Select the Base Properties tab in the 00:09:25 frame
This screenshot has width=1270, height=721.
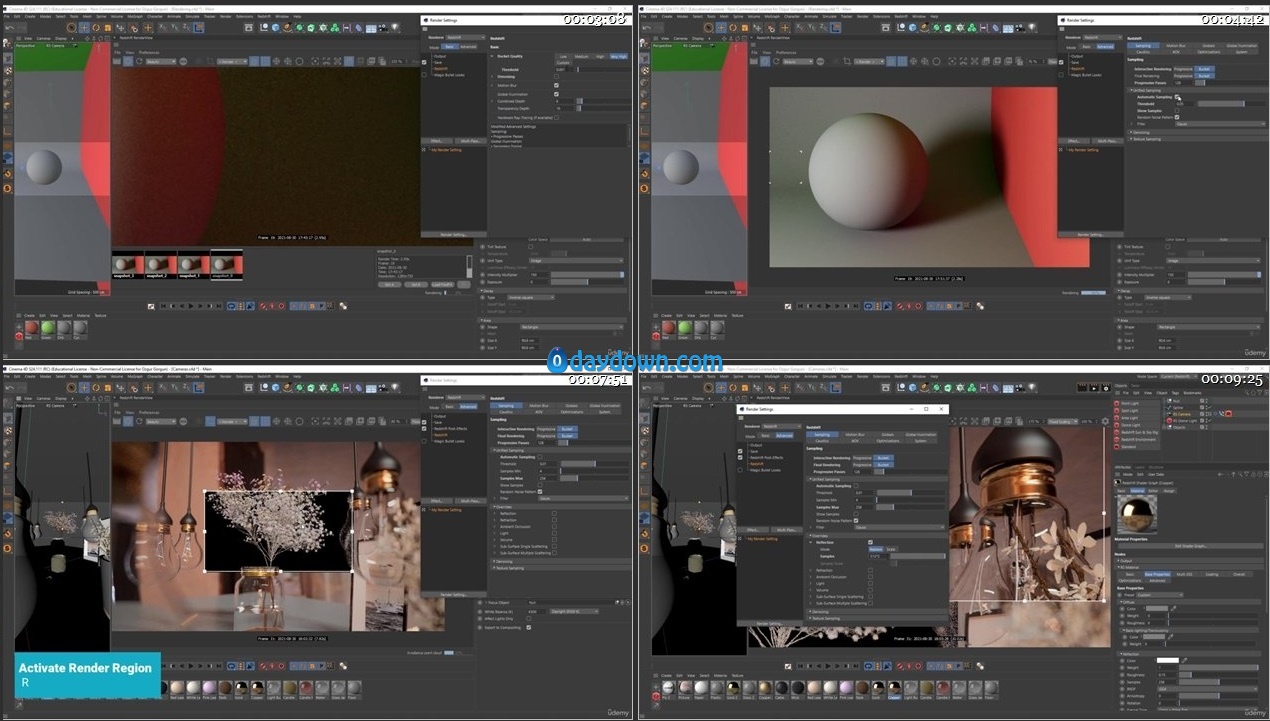[x=1157, y=574]
